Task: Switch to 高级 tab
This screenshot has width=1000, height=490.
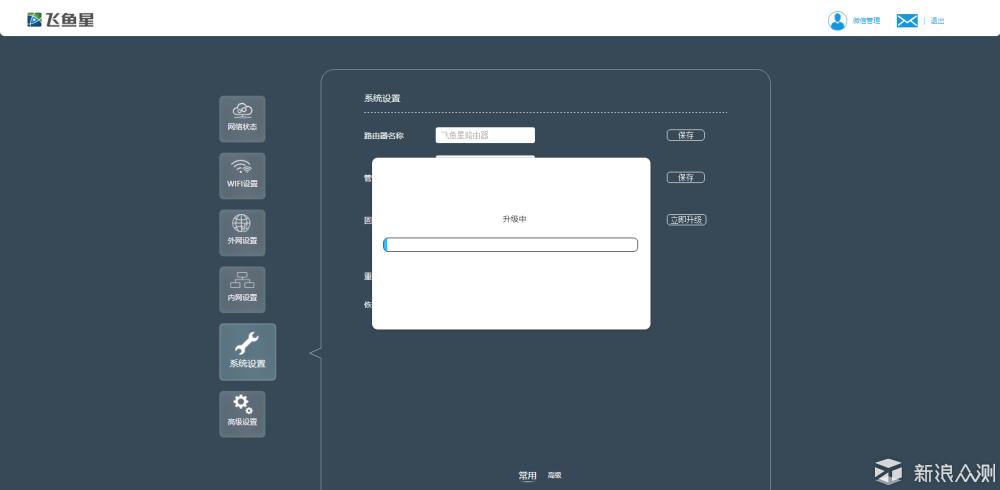Action: click(554, 475)
